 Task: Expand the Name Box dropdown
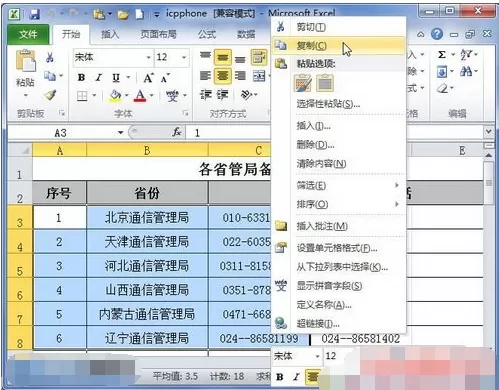click(120, 133)
